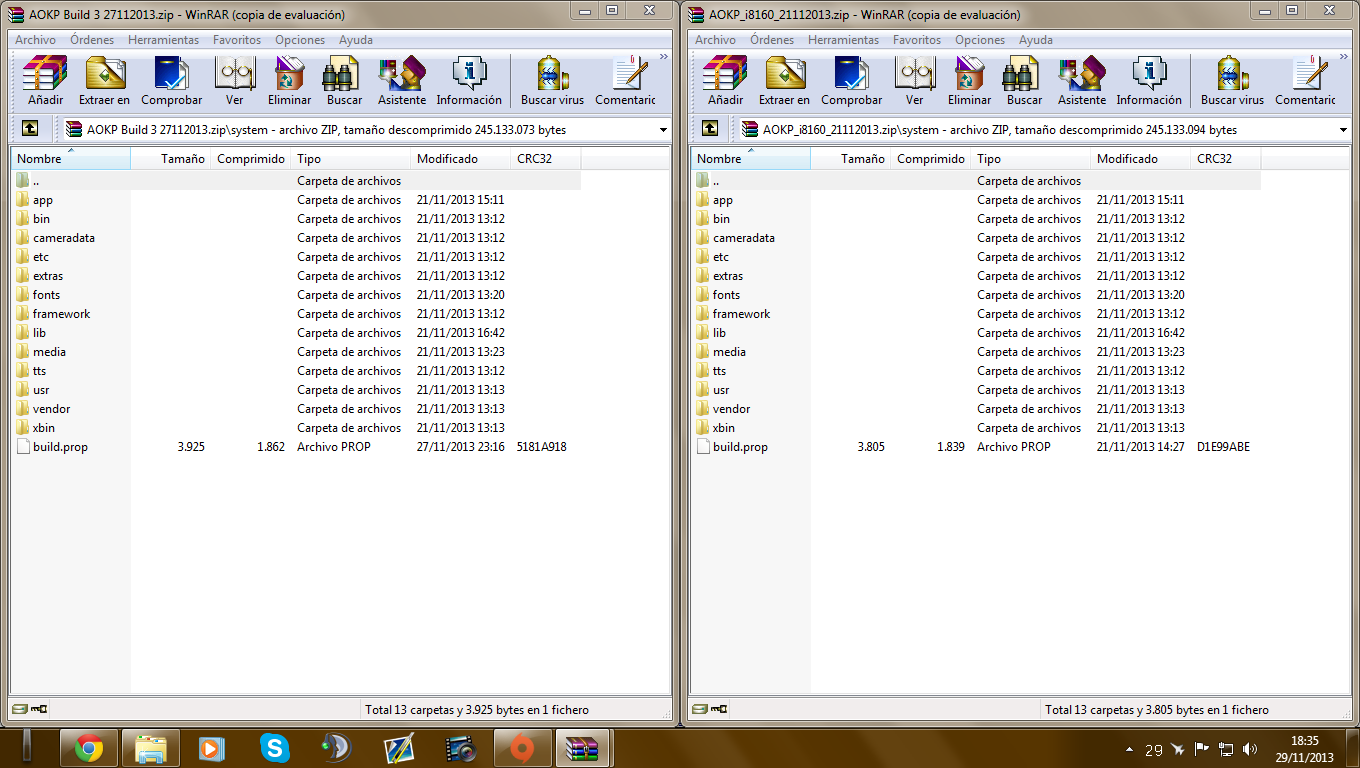Sort by the Tipo column in the AOKP_i8160 window
Image resolution: width=1360 pixels, height=768 pixels.
[1031, 159]
